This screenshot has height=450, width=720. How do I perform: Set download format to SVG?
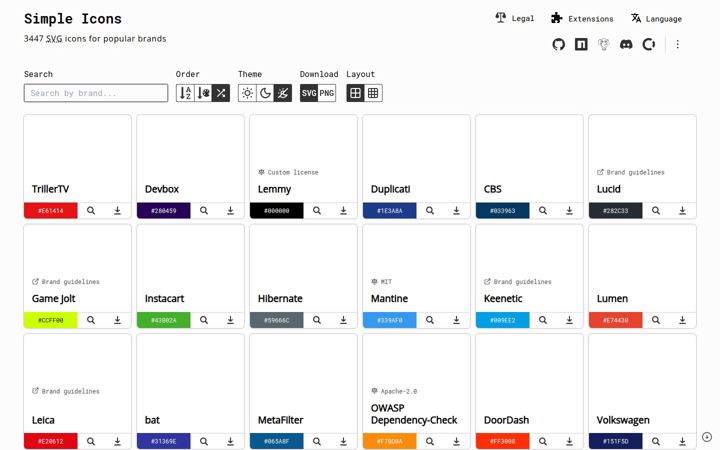tap(309, 93)
